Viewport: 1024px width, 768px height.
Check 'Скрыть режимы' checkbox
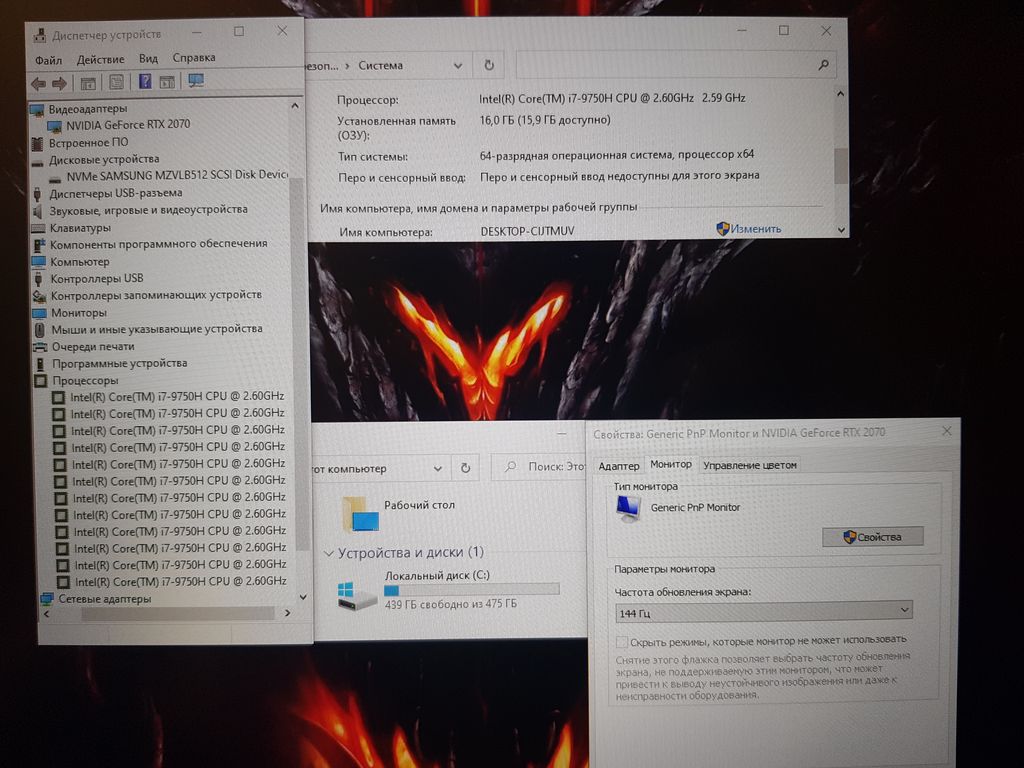coord(622,640)
